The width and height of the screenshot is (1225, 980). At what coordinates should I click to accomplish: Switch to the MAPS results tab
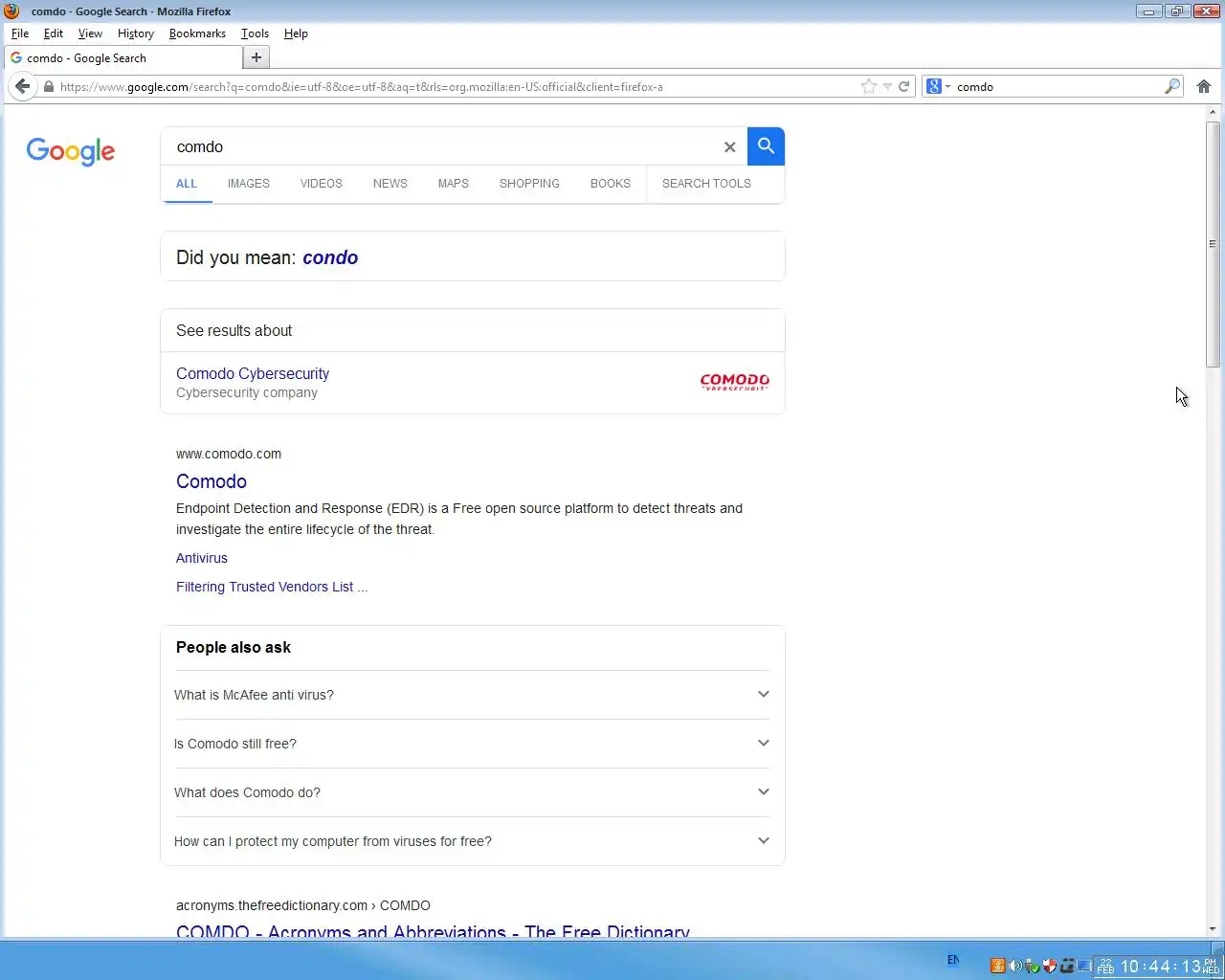pyautogui.click(x=454, y=184)
